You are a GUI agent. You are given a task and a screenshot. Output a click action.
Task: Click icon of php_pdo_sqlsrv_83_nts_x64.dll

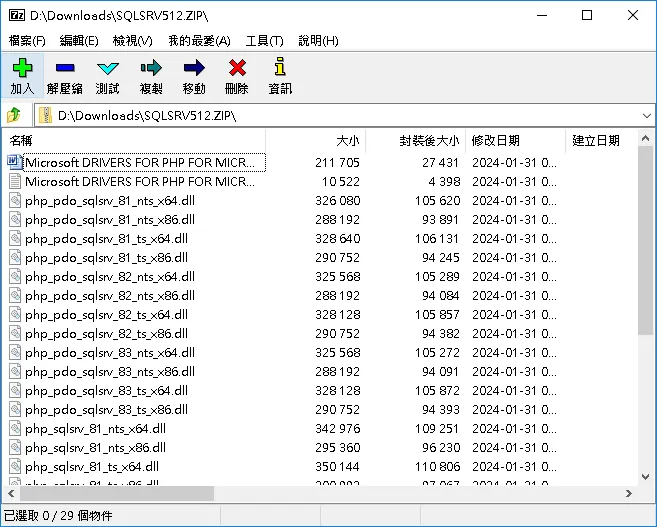coord(15,352)
